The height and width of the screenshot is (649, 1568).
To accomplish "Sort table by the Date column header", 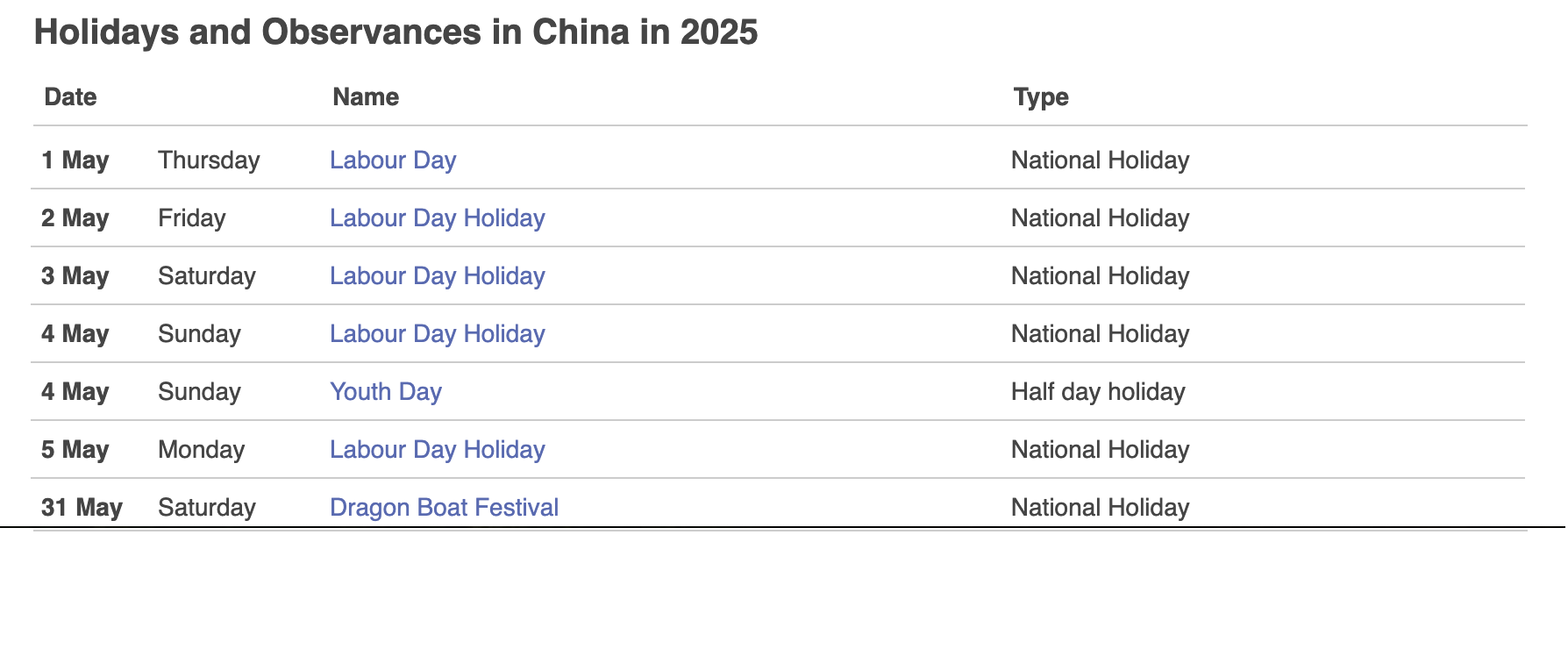I will [x=71, y=96].
